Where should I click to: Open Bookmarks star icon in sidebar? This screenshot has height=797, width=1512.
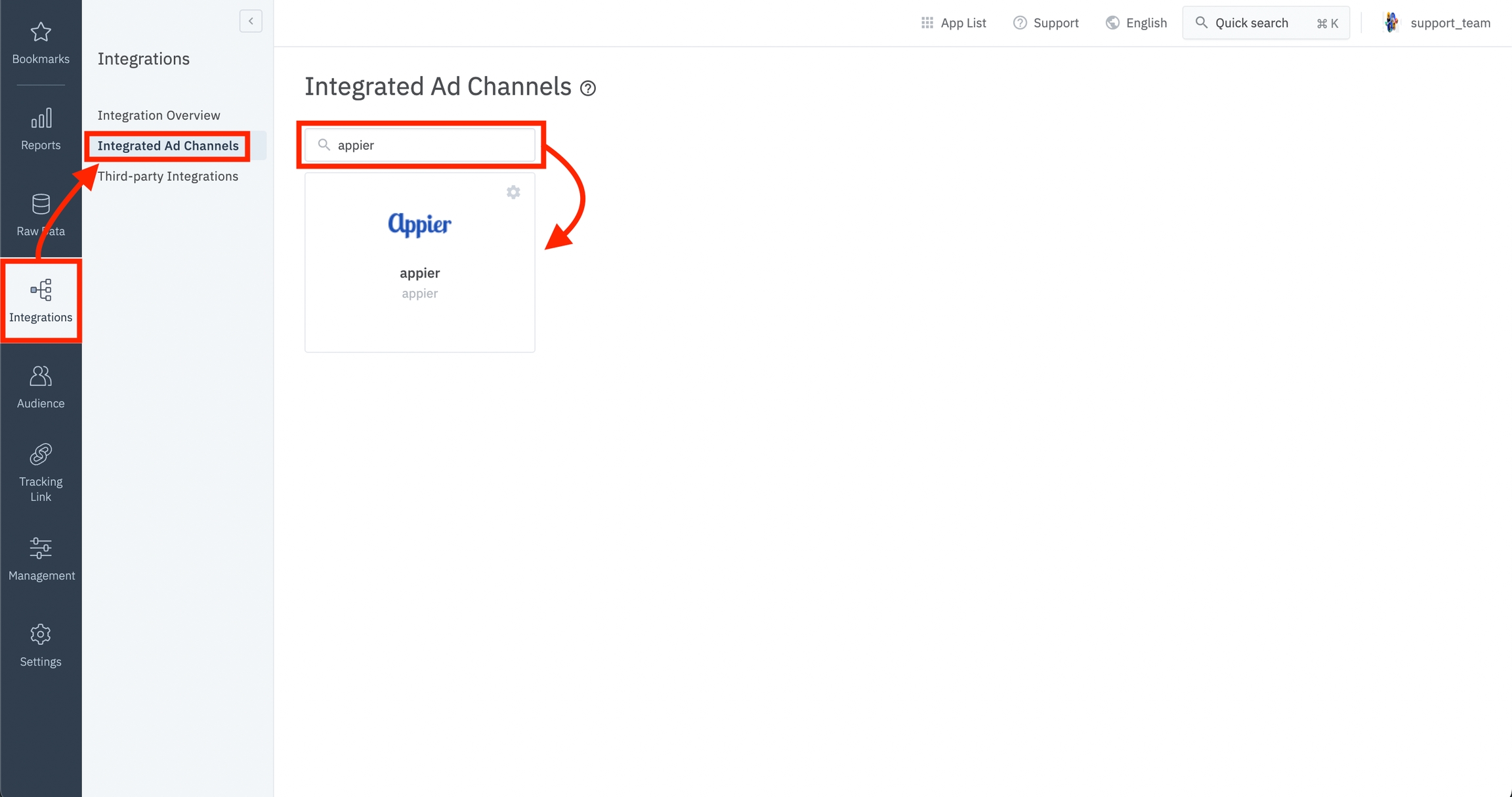pos(41,33)
